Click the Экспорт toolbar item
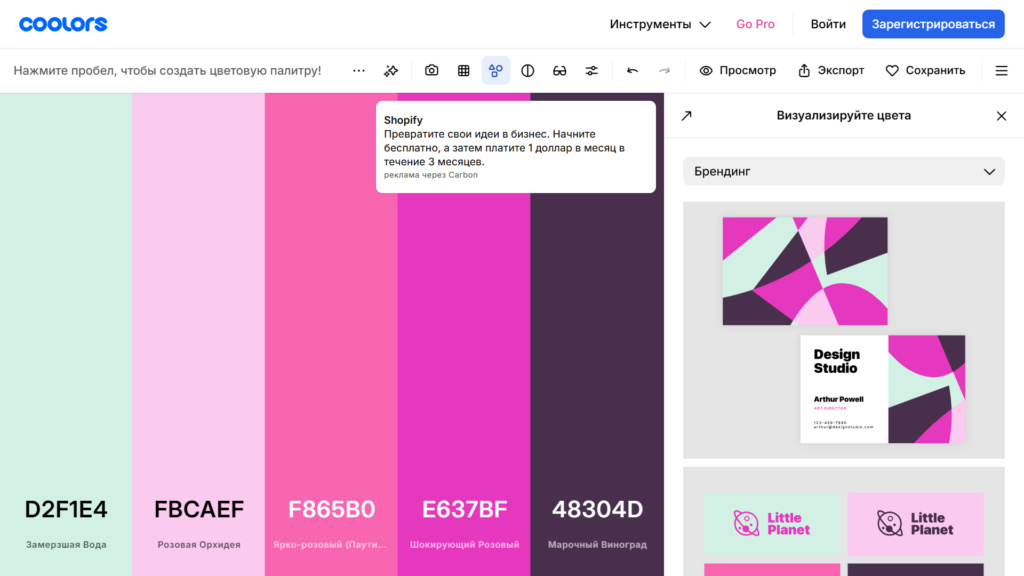Screen dimensions: 1024x576 tap(831, 71)
